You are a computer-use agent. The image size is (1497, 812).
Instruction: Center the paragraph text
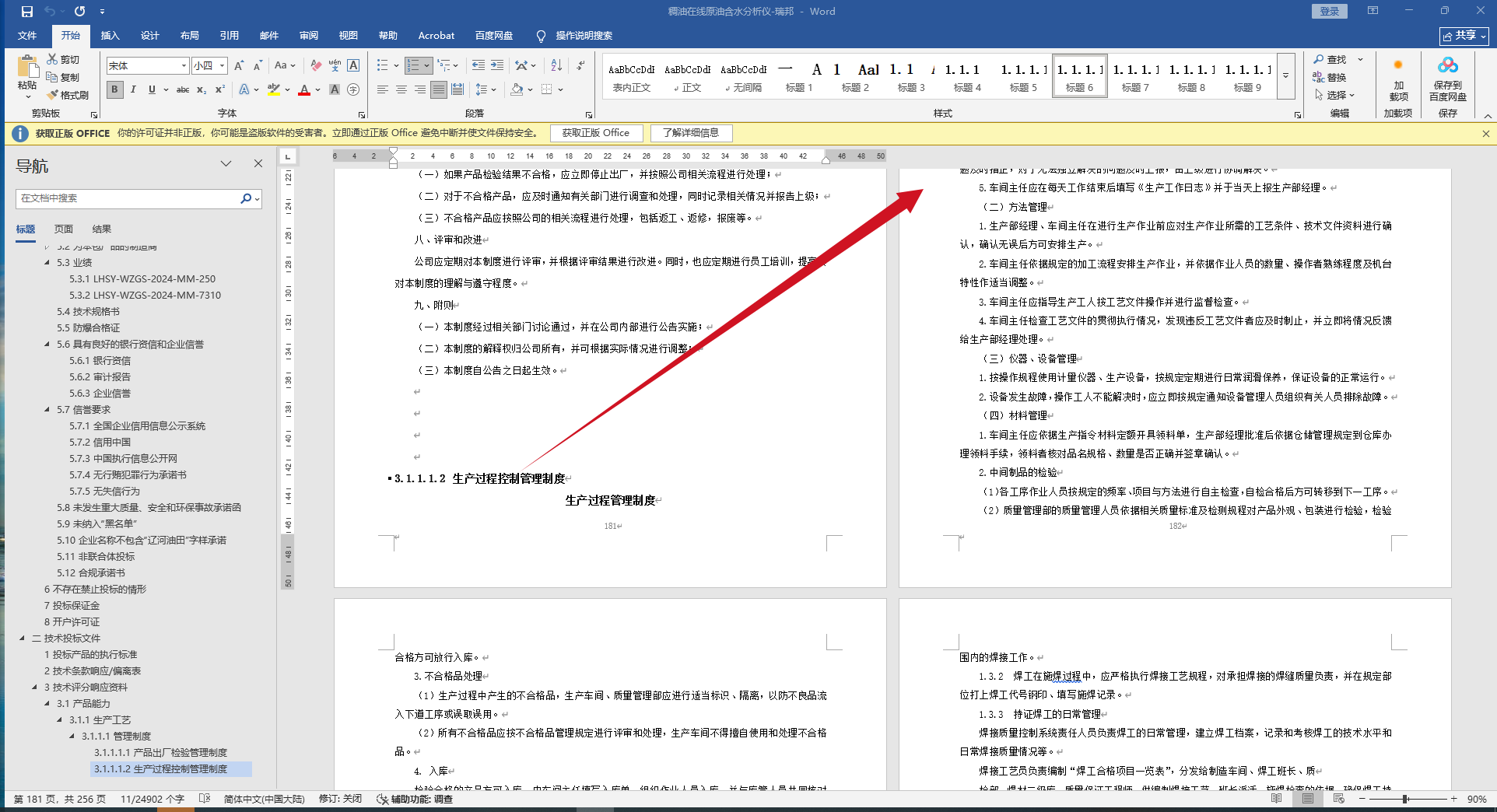click(401, 89)
